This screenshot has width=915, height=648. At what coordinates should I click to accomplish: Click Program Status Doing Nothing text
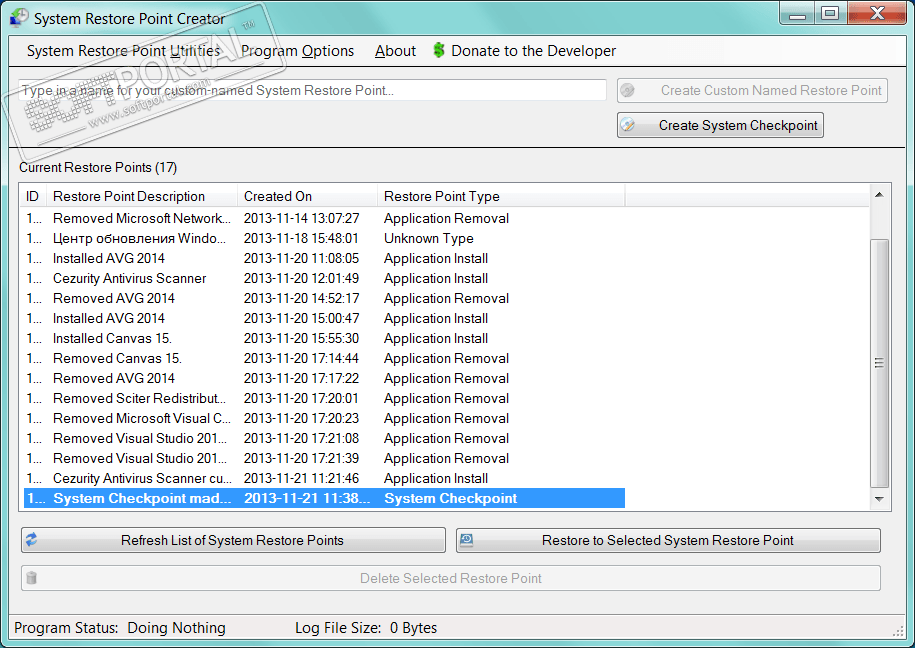pyautogui.click(x=120, y=628)
